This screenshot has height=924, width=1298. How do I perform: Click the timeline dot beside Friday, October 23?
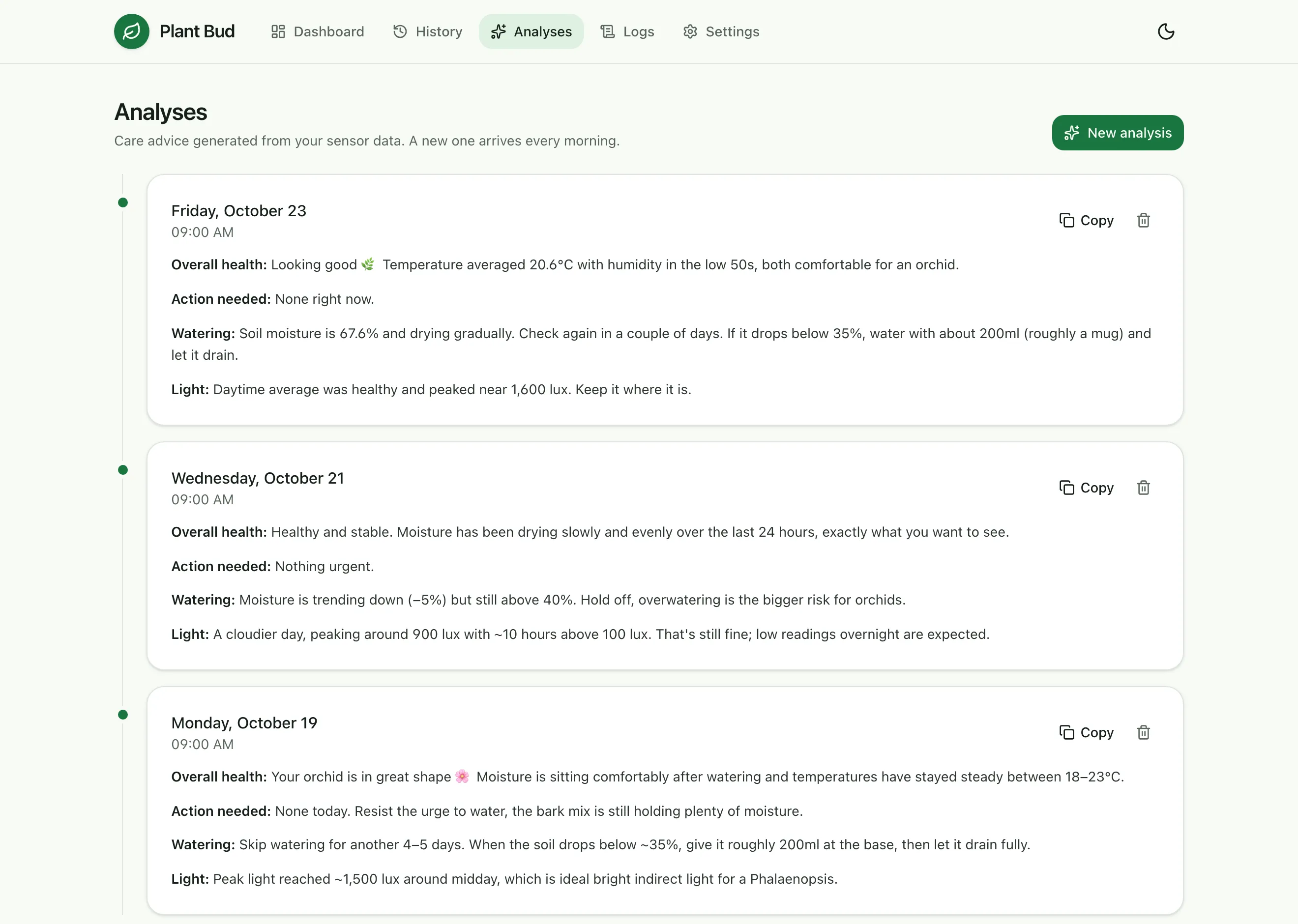[x=123, y=202]
